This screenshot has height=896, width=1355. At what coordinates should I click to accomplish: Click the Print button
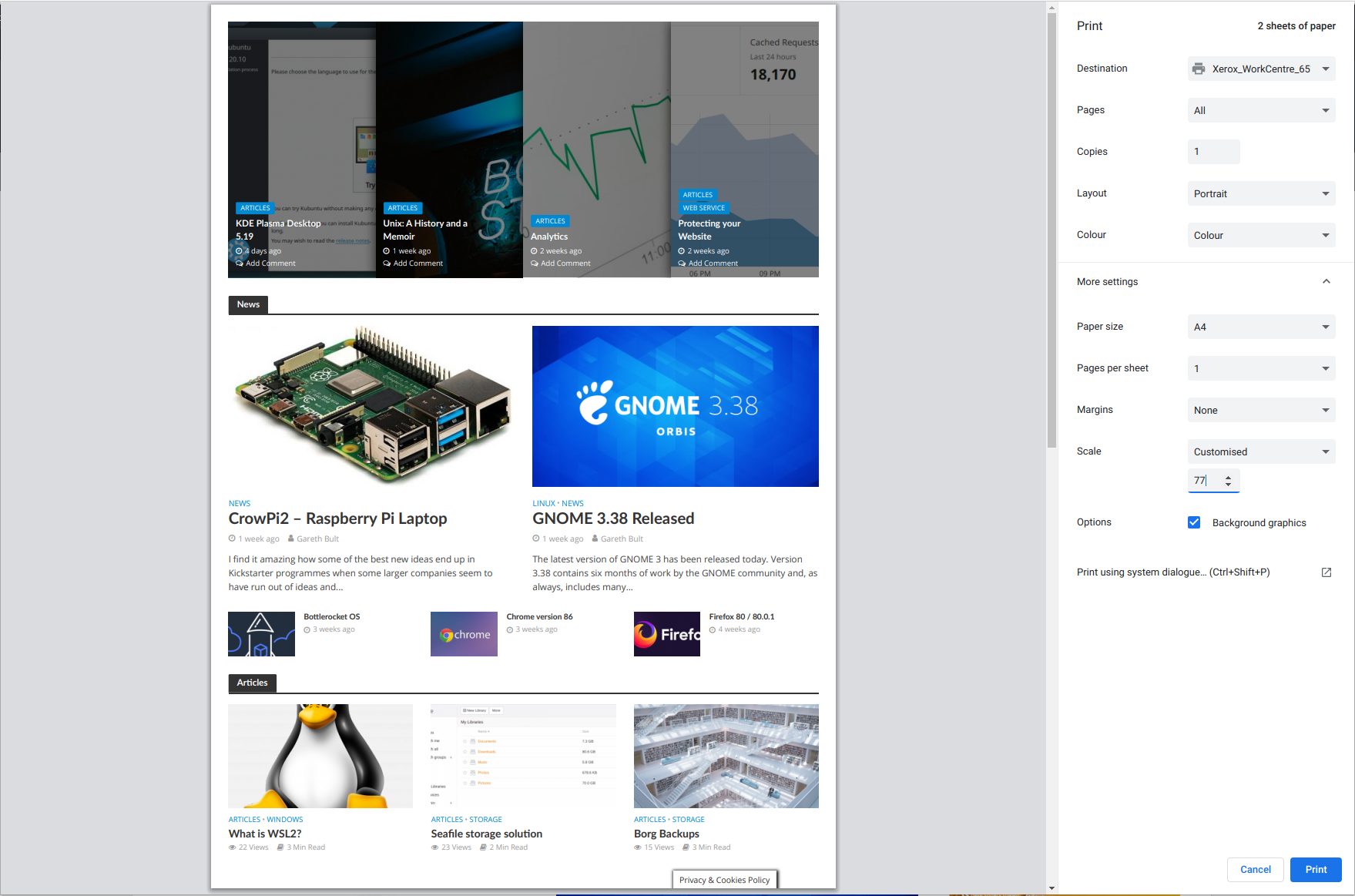pos(1316,869)
